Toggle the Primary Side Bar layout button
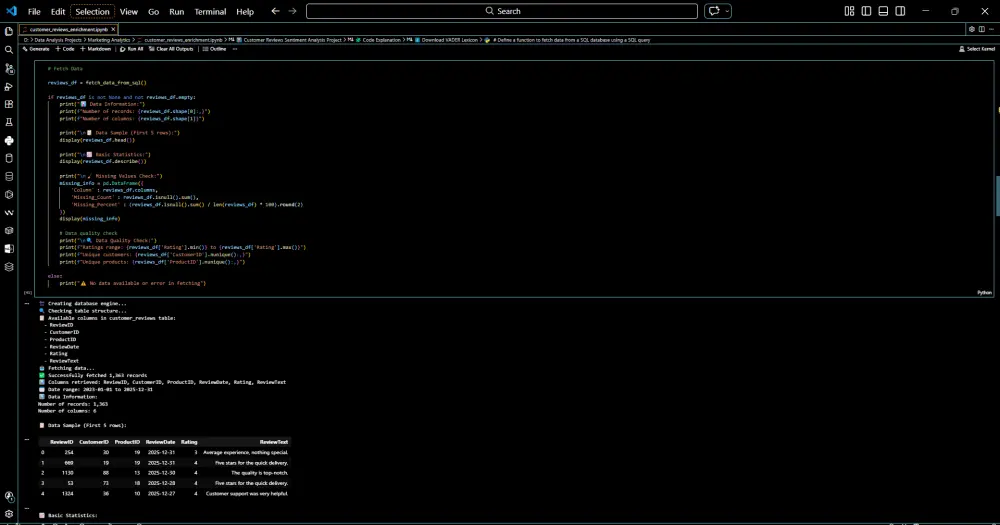Screen dimensions: 1000x525 (x=864, y=11)
